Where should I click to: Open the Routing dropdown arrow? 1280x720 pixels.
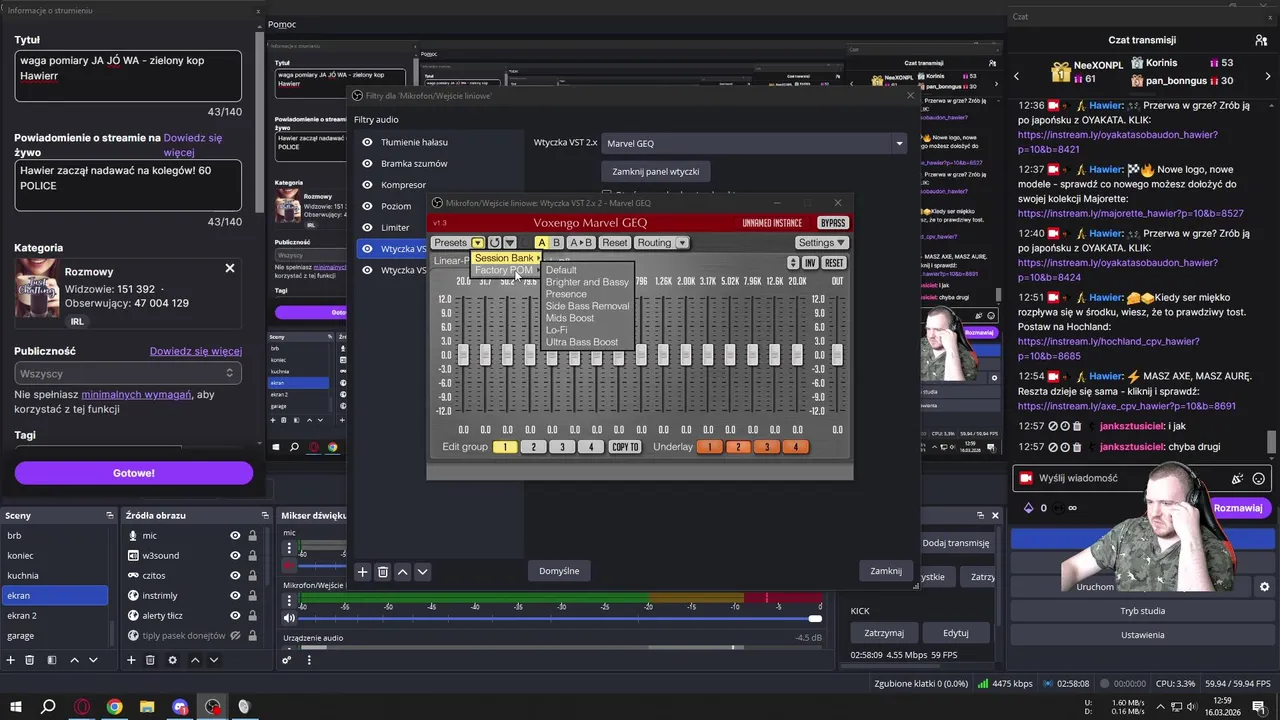coord(682,243)
